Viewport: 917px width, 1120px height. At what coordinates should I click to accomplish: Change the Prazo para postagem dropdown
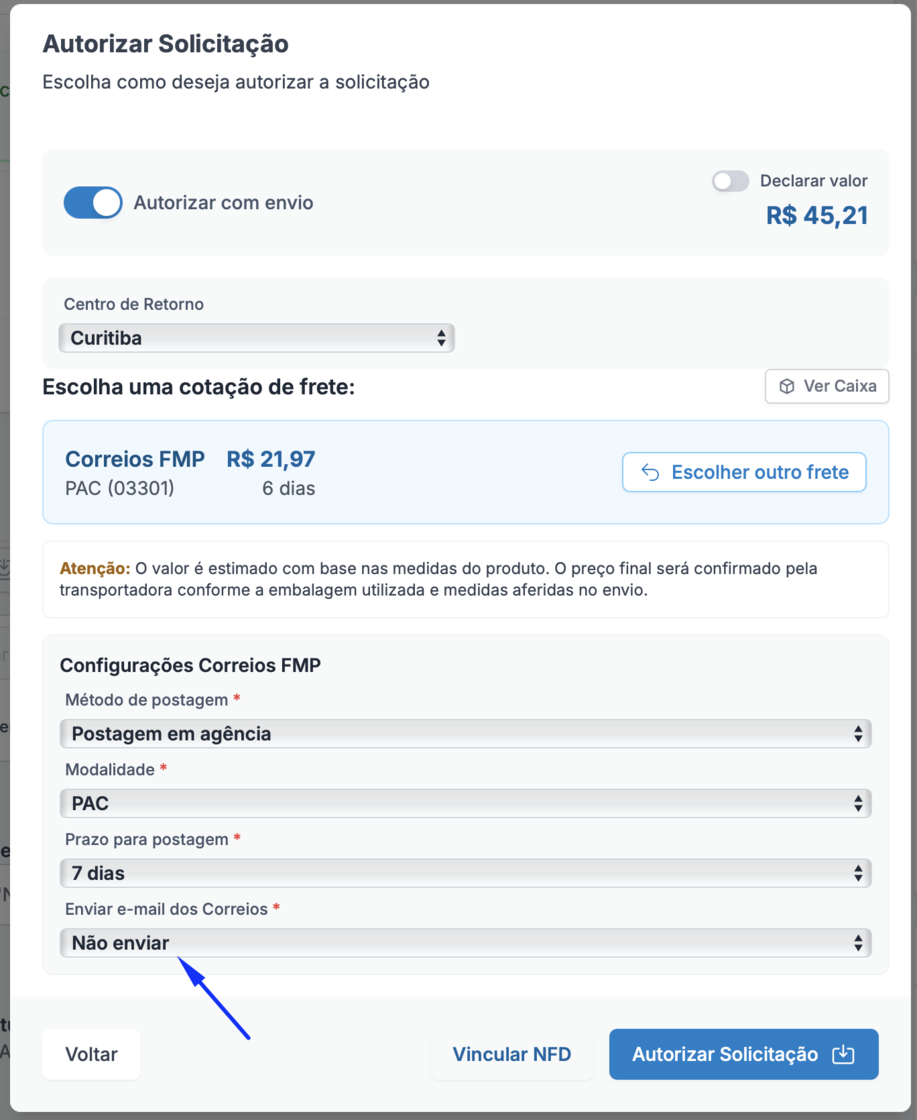[465, 873]
